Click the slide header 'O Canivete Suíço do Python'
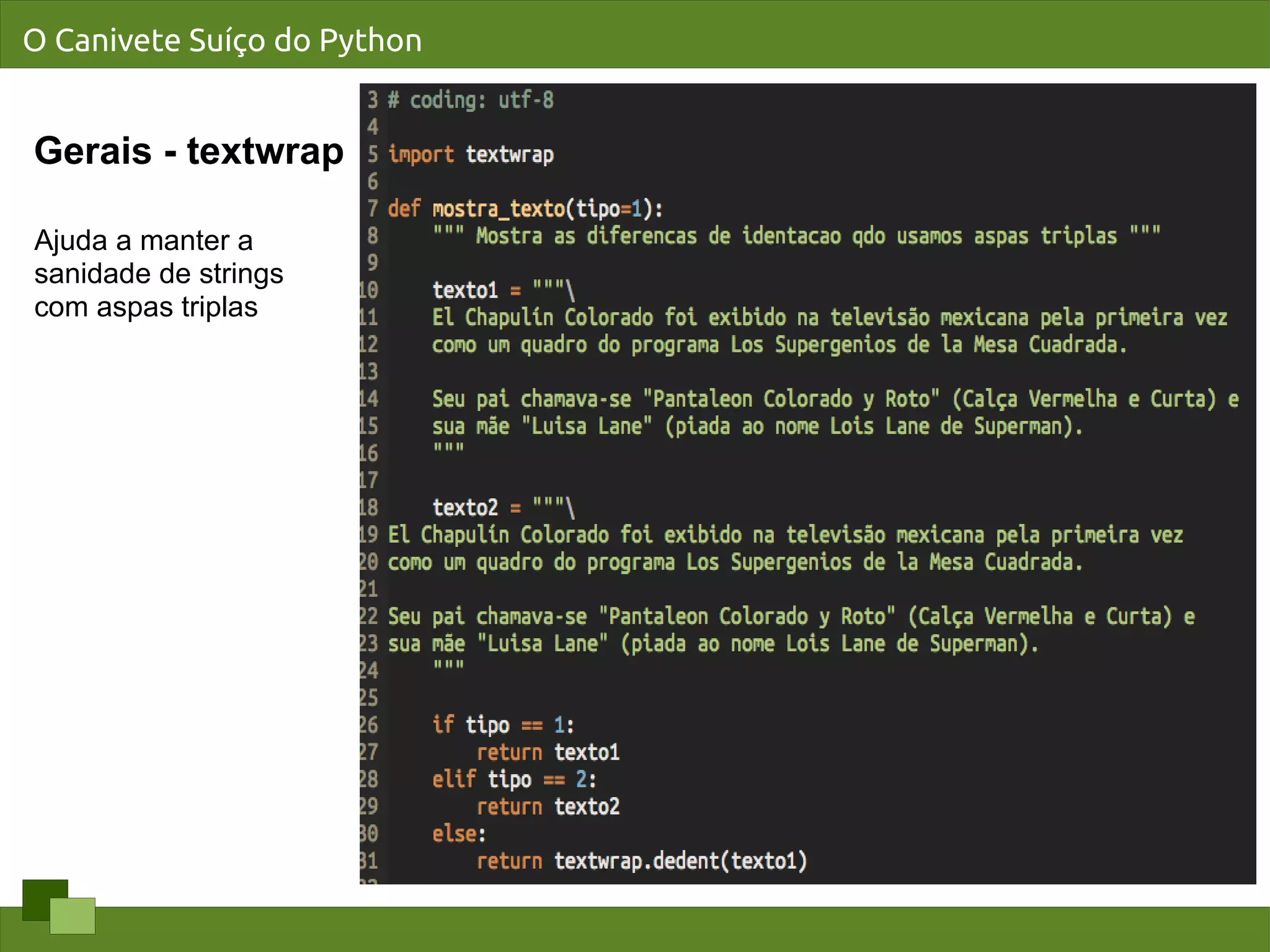Image resolution: width=1270 pixels, height=952 pixels. click(223, 40)
